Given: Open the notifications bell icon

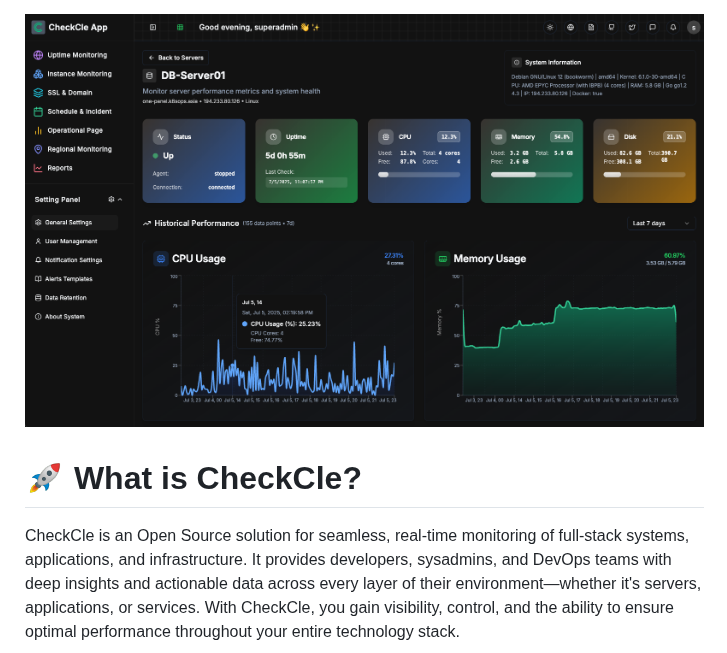Looking at the screenshot, I should pyautogui.click(x=673, y=27).
